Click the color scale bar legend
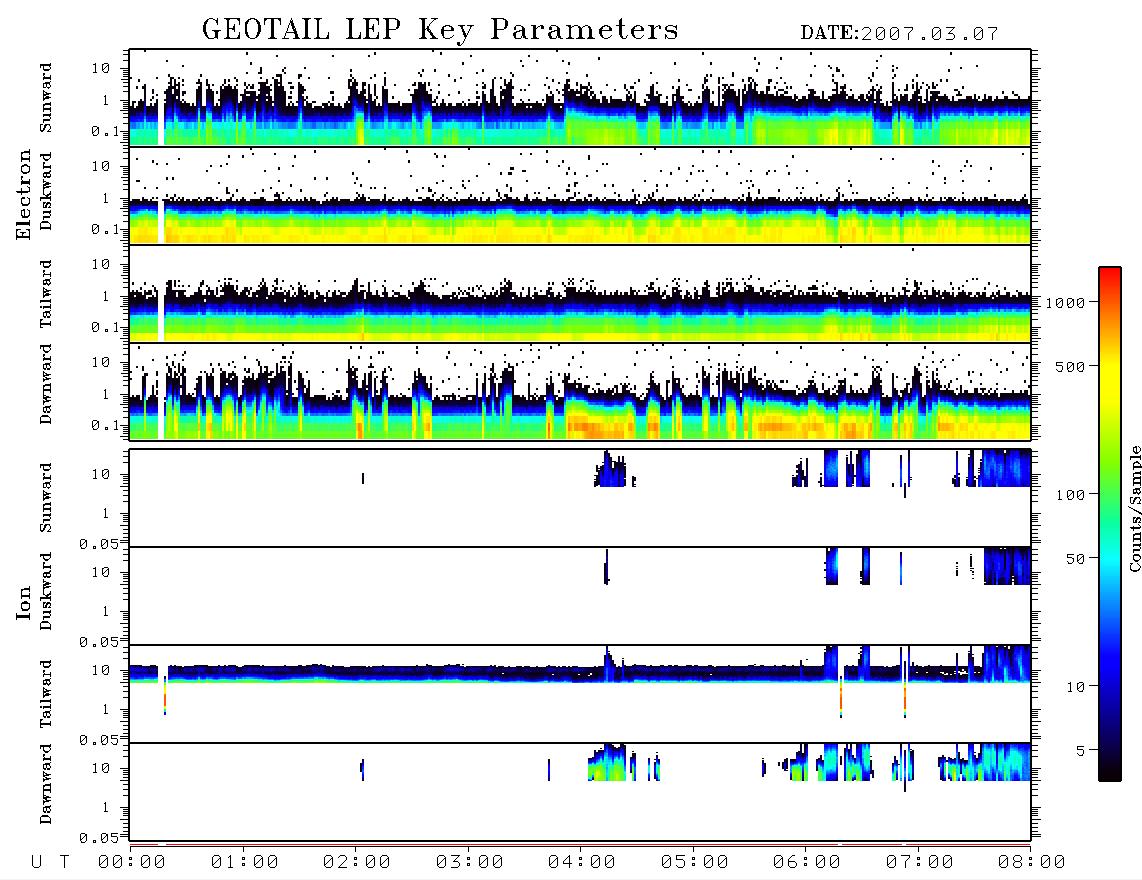The height and width of the screenshot is (880, 1142). pyautogui.click(x=1109, y=524)
